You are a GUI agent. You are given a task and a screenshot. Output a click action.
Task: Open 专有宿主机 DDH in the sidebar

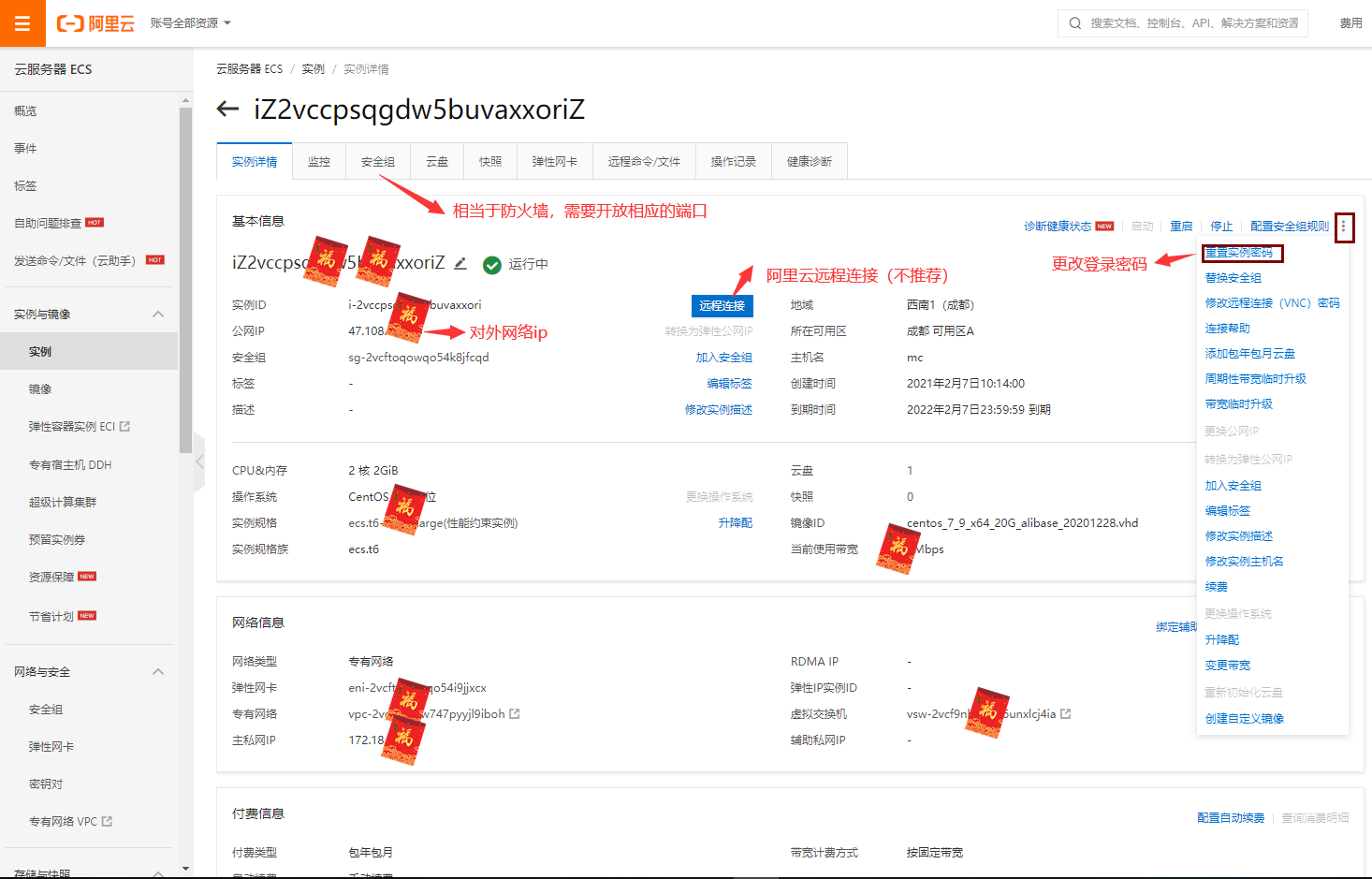pos(70,464)
